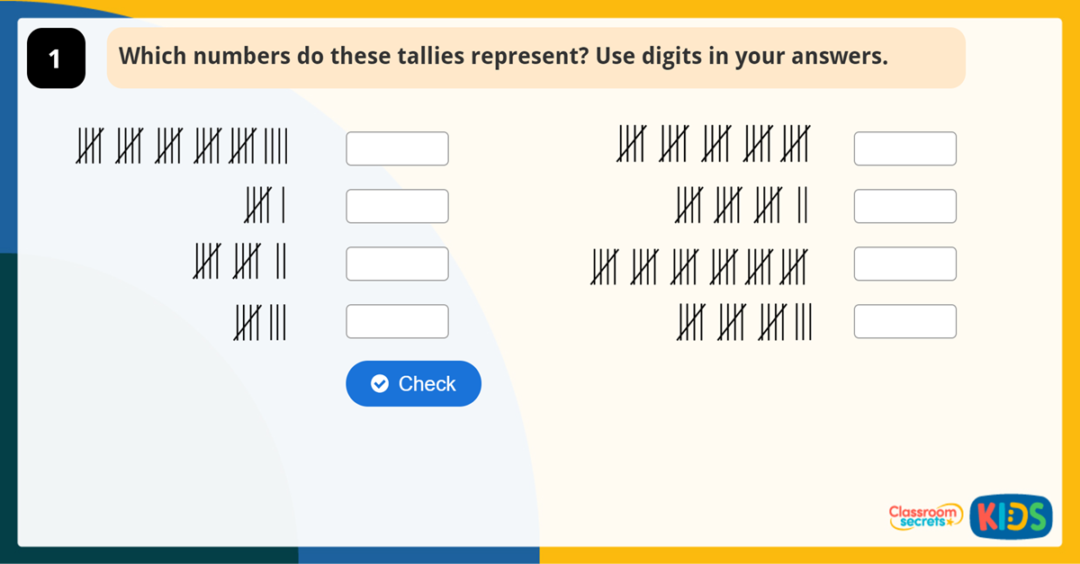The width and height of the screenshot is (1080, 564).
Task: Click the KIDS logo badge
Action: pos(1010,516)
